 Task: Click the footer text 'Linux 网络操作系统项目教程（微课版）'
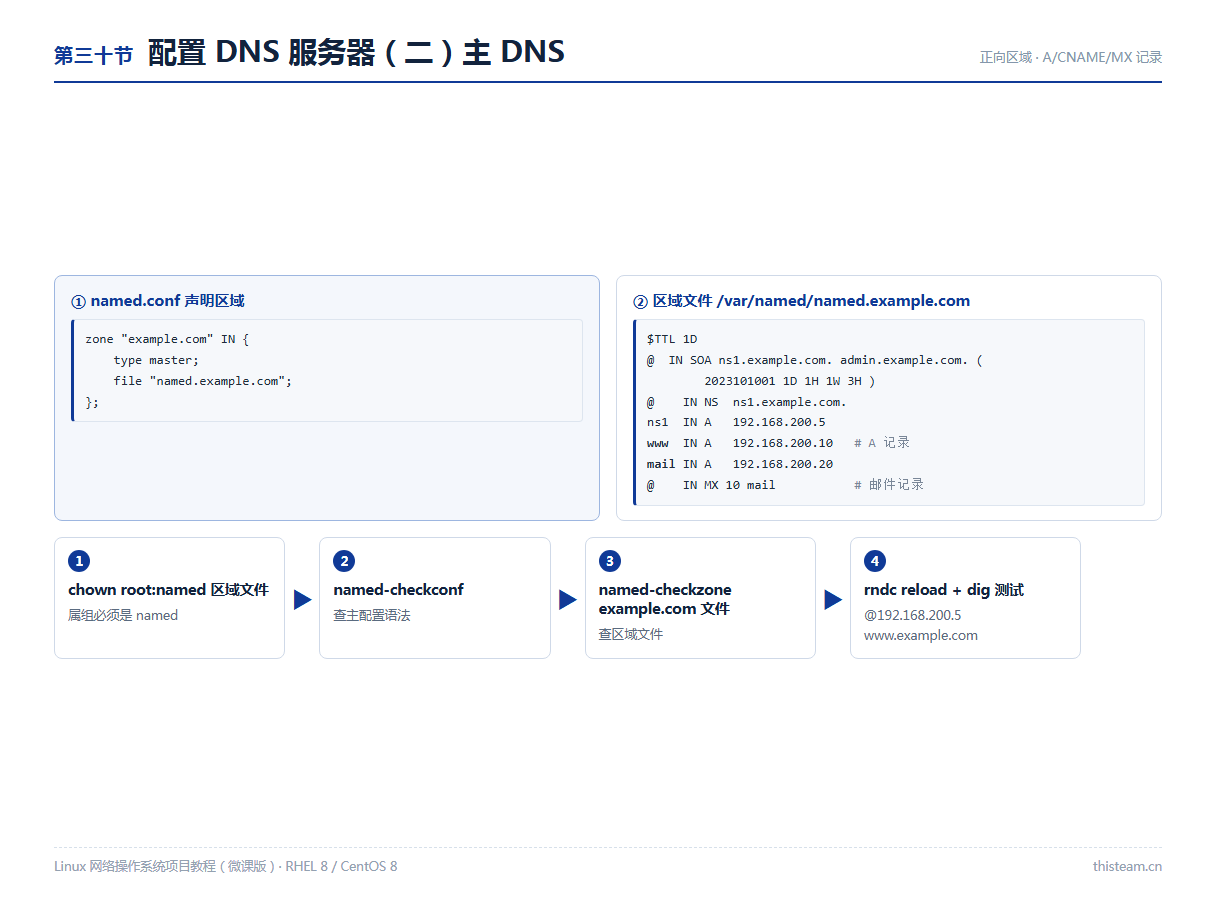tap(164, 866)
